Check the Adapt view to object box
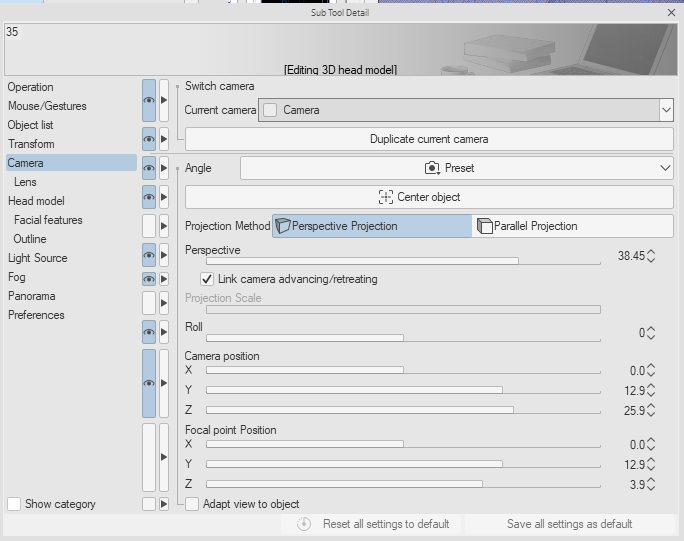684x541 pixels. 193,504
